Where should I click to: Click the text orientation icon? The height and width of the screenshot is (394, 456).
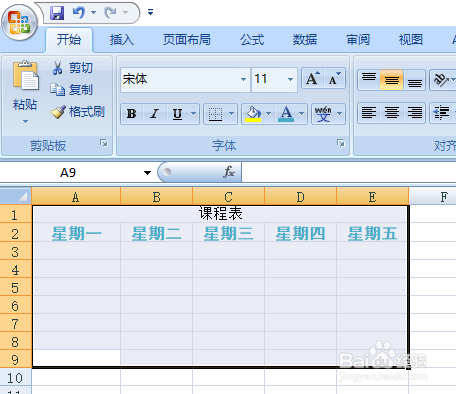tap(441, 80)
